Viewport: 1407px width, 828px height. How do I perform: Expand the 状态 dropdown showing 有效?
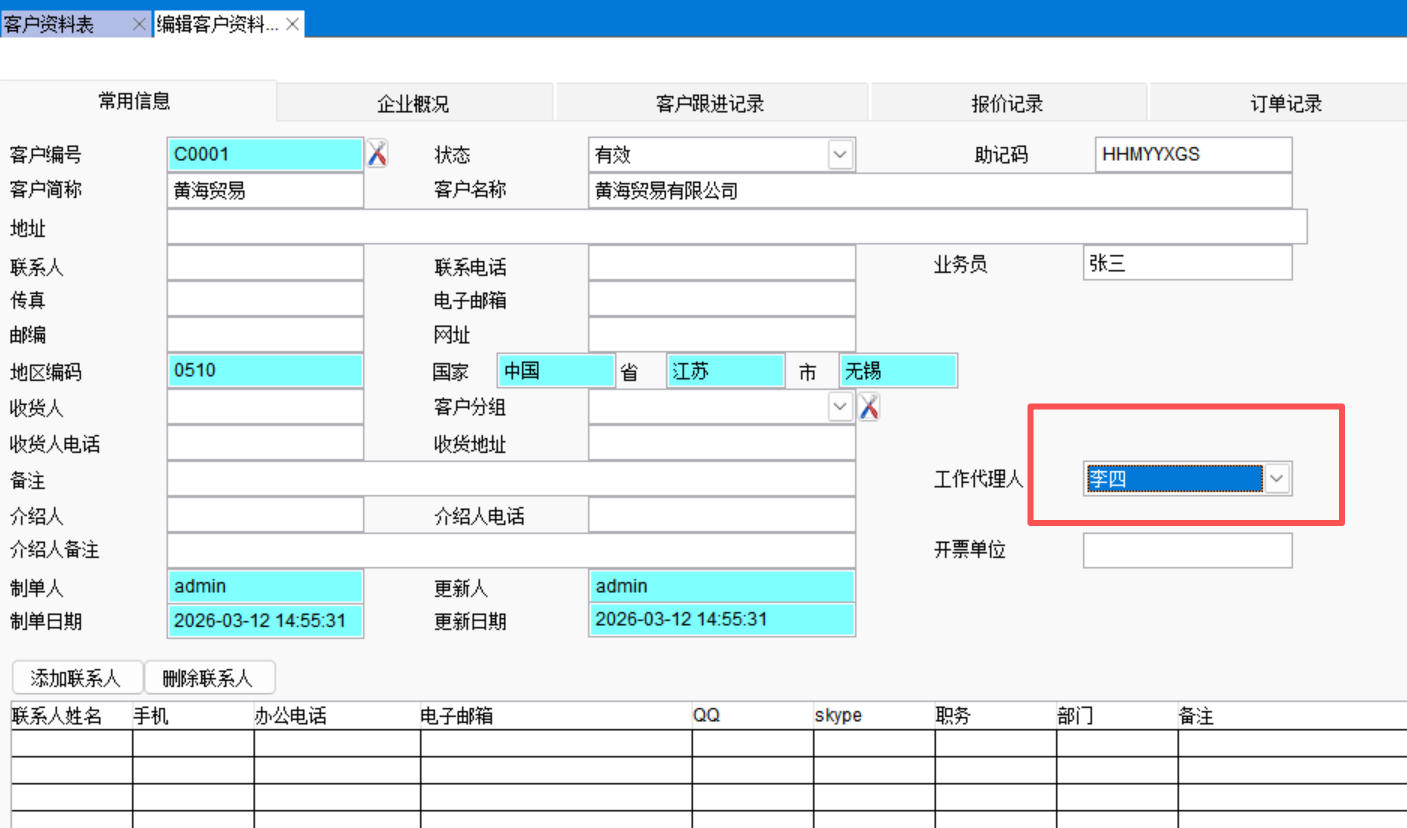(x=840, y=155)
